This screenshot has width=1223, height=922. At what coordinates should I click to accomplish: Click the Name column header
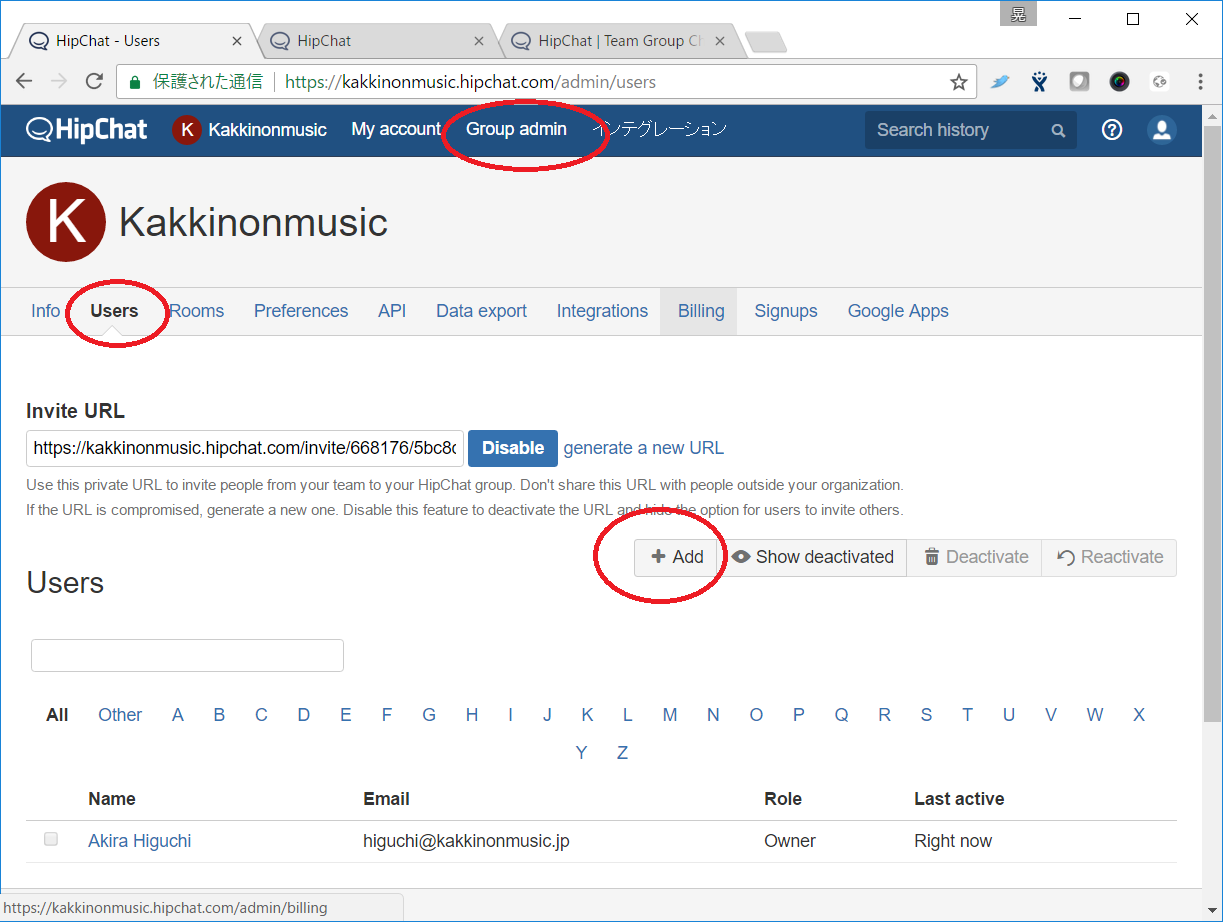[x=112, y=799]
